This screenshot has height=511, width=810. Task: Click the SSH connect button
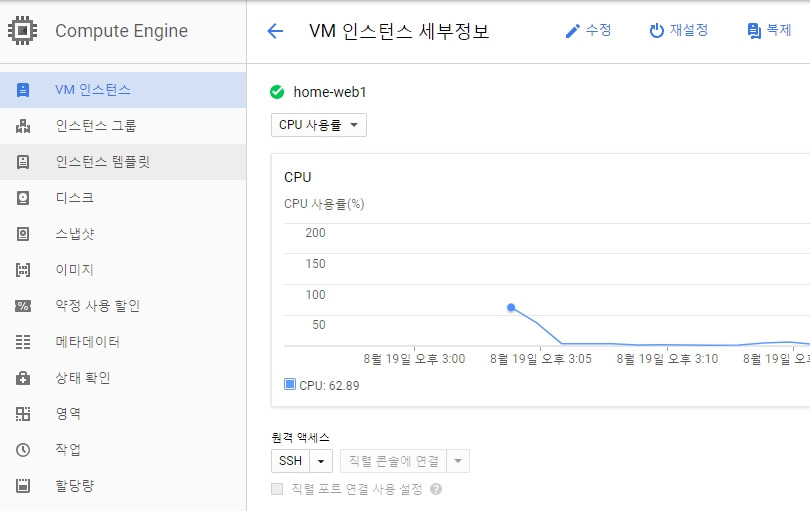[x=290, y=461]
